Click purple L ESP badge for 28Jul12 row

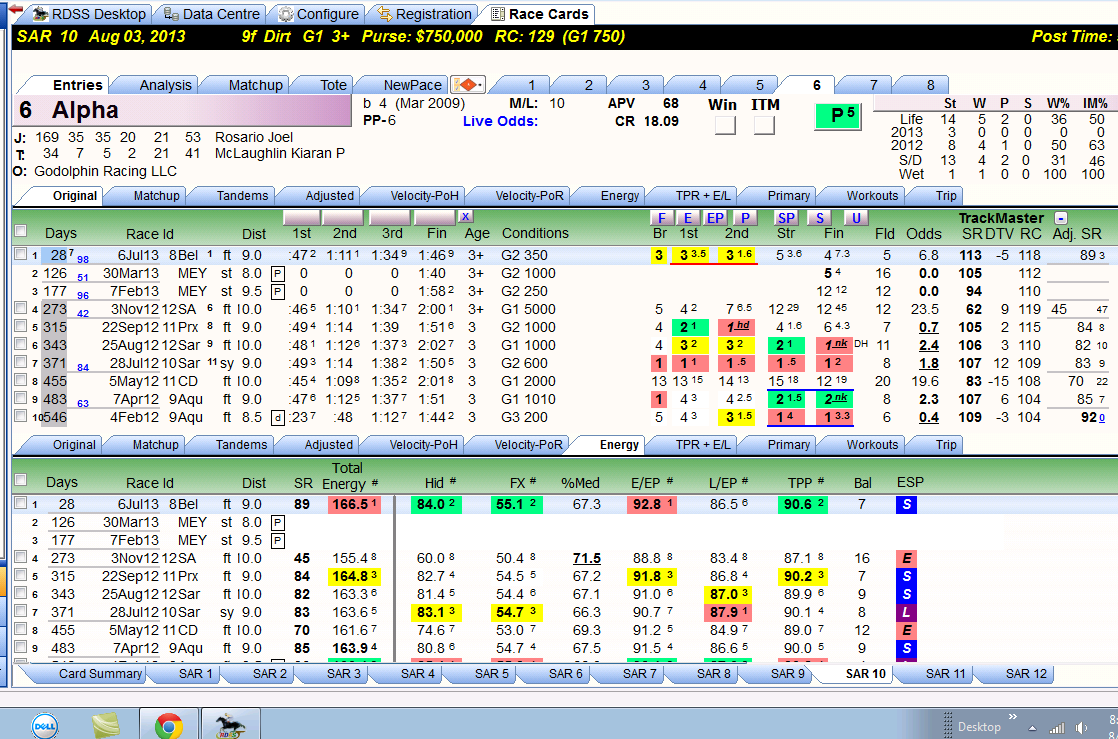[906, 612]
